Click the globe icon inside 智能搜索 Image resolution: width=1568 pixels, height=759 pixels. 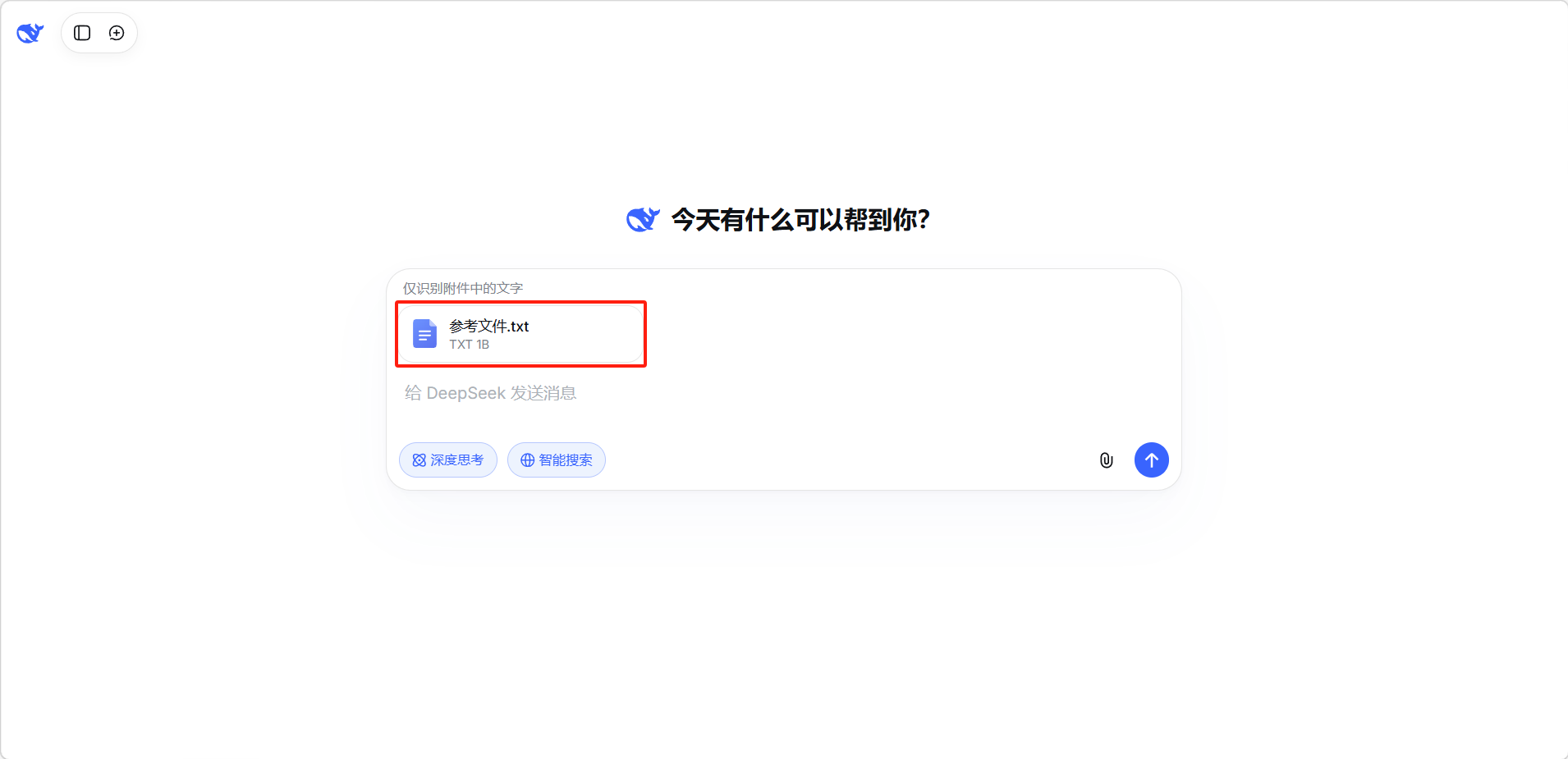527,460
